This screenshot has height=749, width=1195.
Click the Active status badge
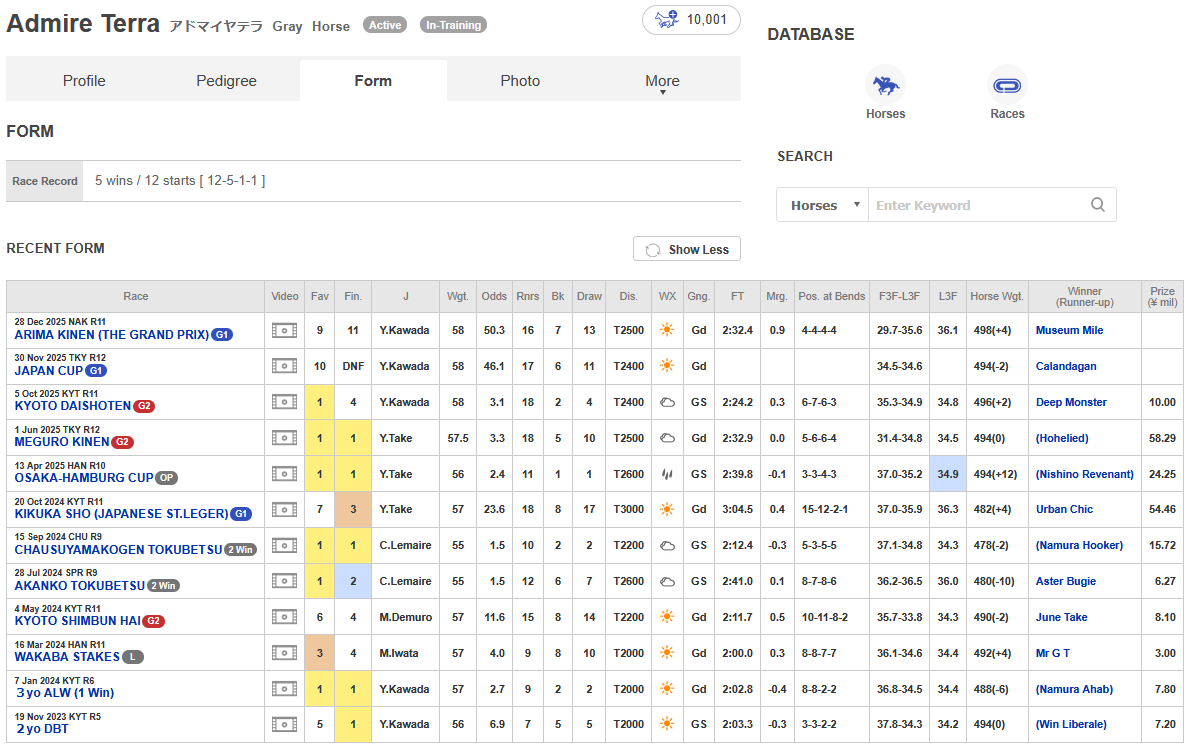click(x=385, y=25)
